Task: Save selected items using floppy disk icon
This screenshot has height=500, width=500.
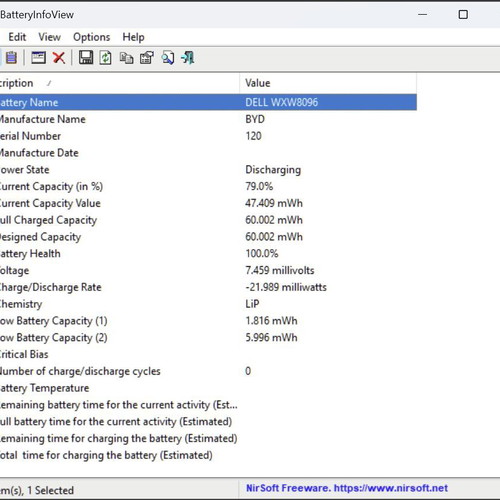Action: 86,58
